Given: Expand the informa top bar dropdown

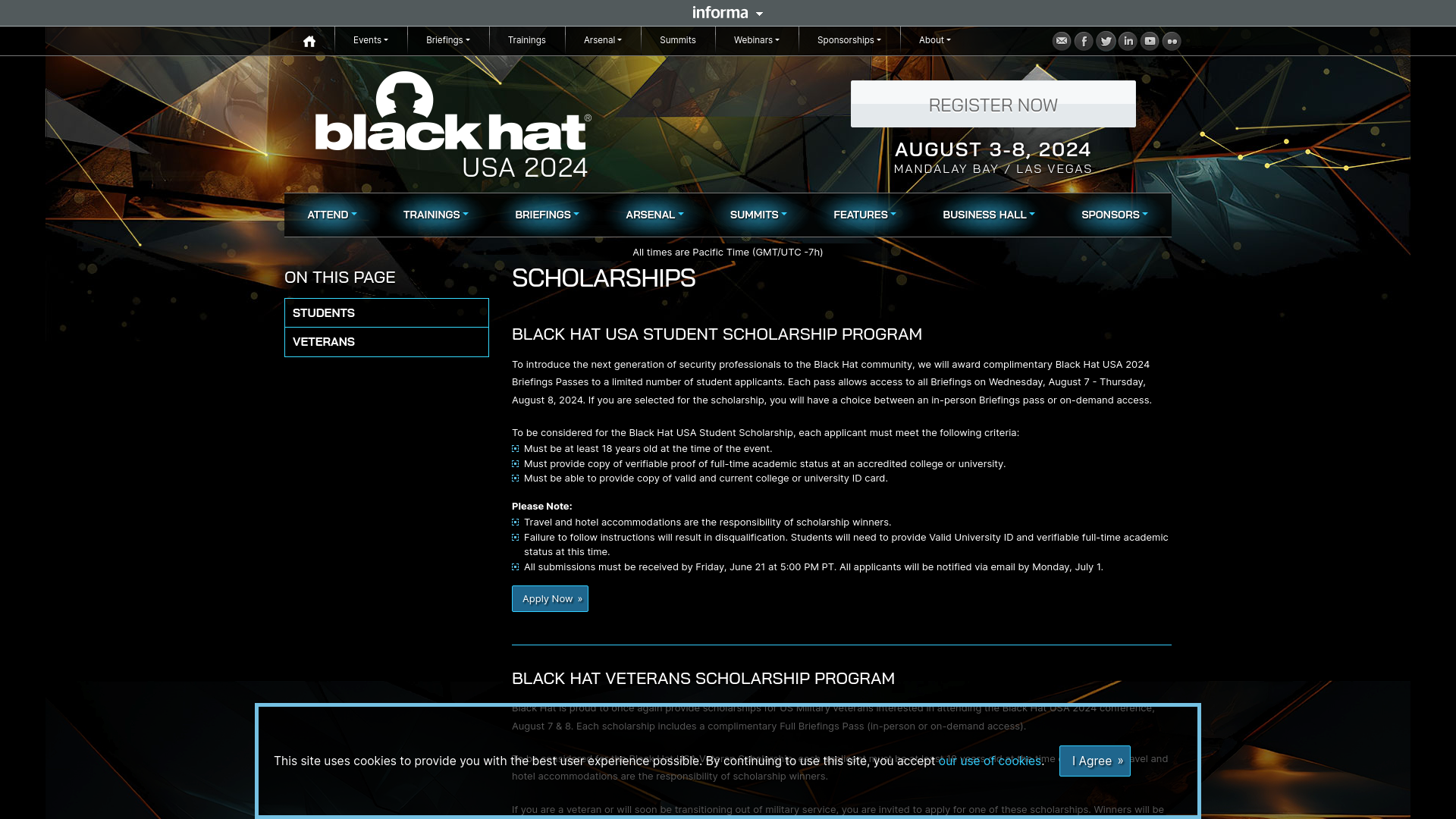Looking at the screenshot, I should click(x=727, y=13).
